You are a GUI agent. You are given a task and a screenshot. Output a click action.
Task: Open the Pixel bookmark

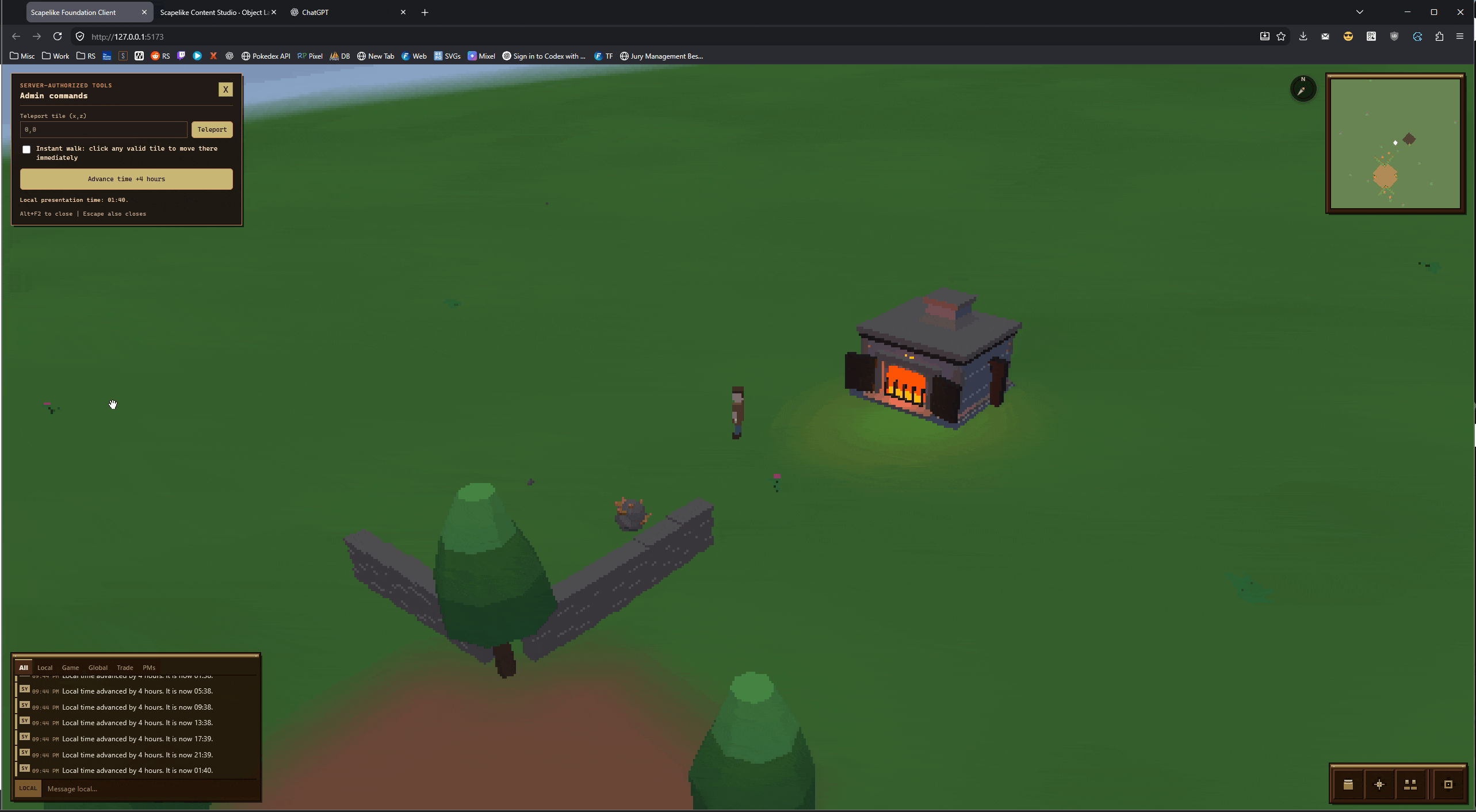pyautogui.click(x=310, y=56)
